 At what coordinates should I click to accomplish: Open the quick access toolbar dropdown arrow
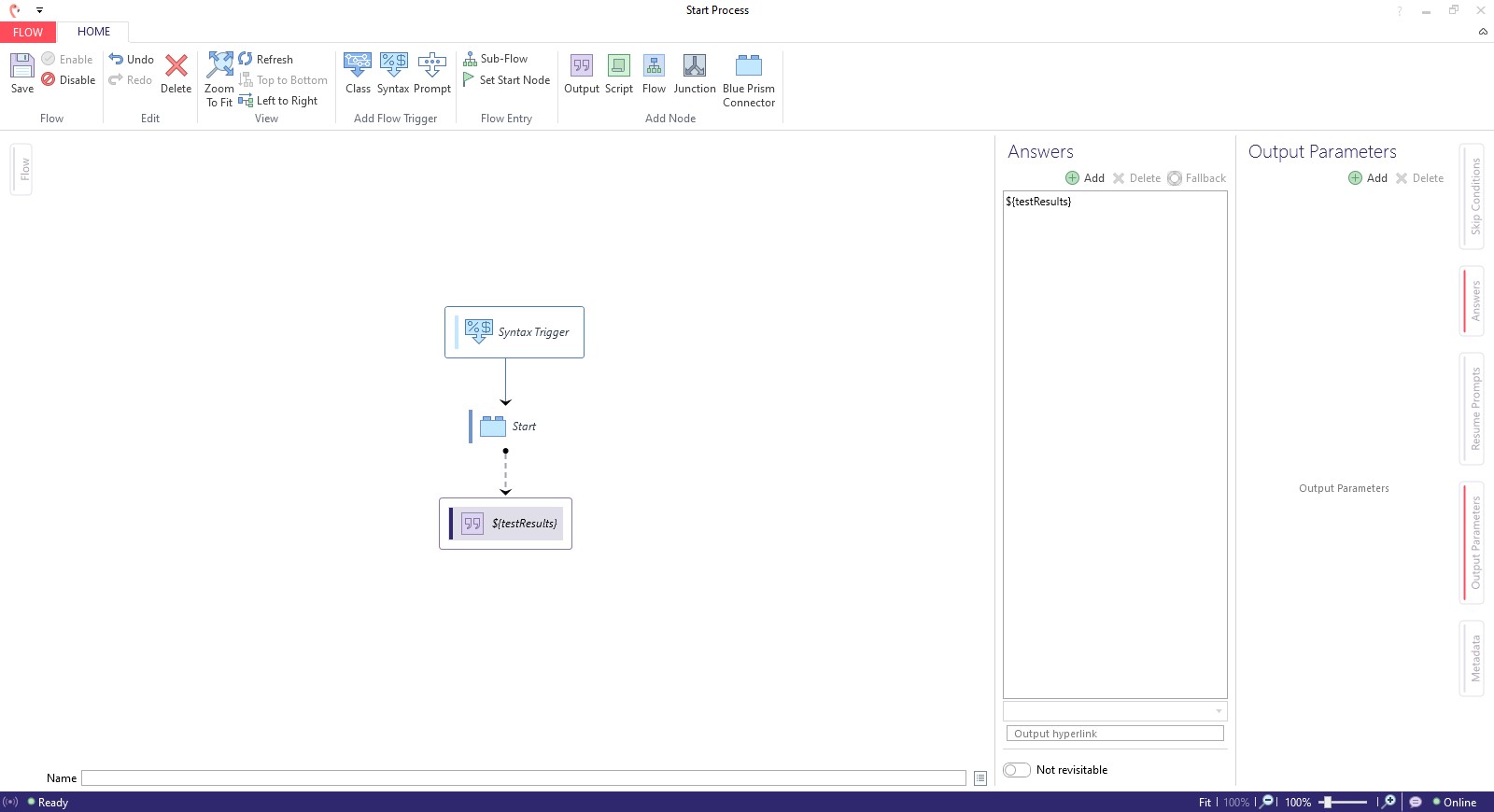coord(40,10)
